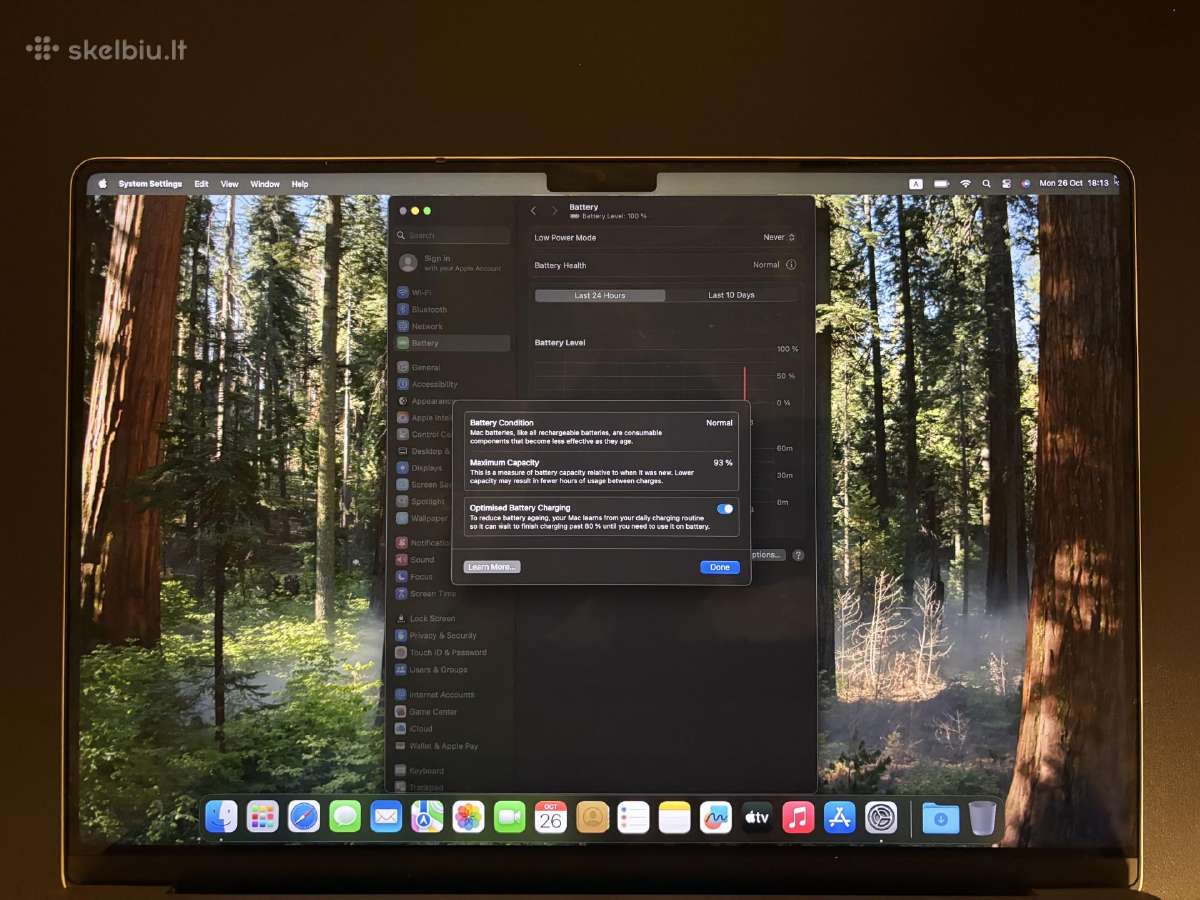Go back with the back arrow
This screenshot has height=900, width=1200.
(x=533, y=211)
